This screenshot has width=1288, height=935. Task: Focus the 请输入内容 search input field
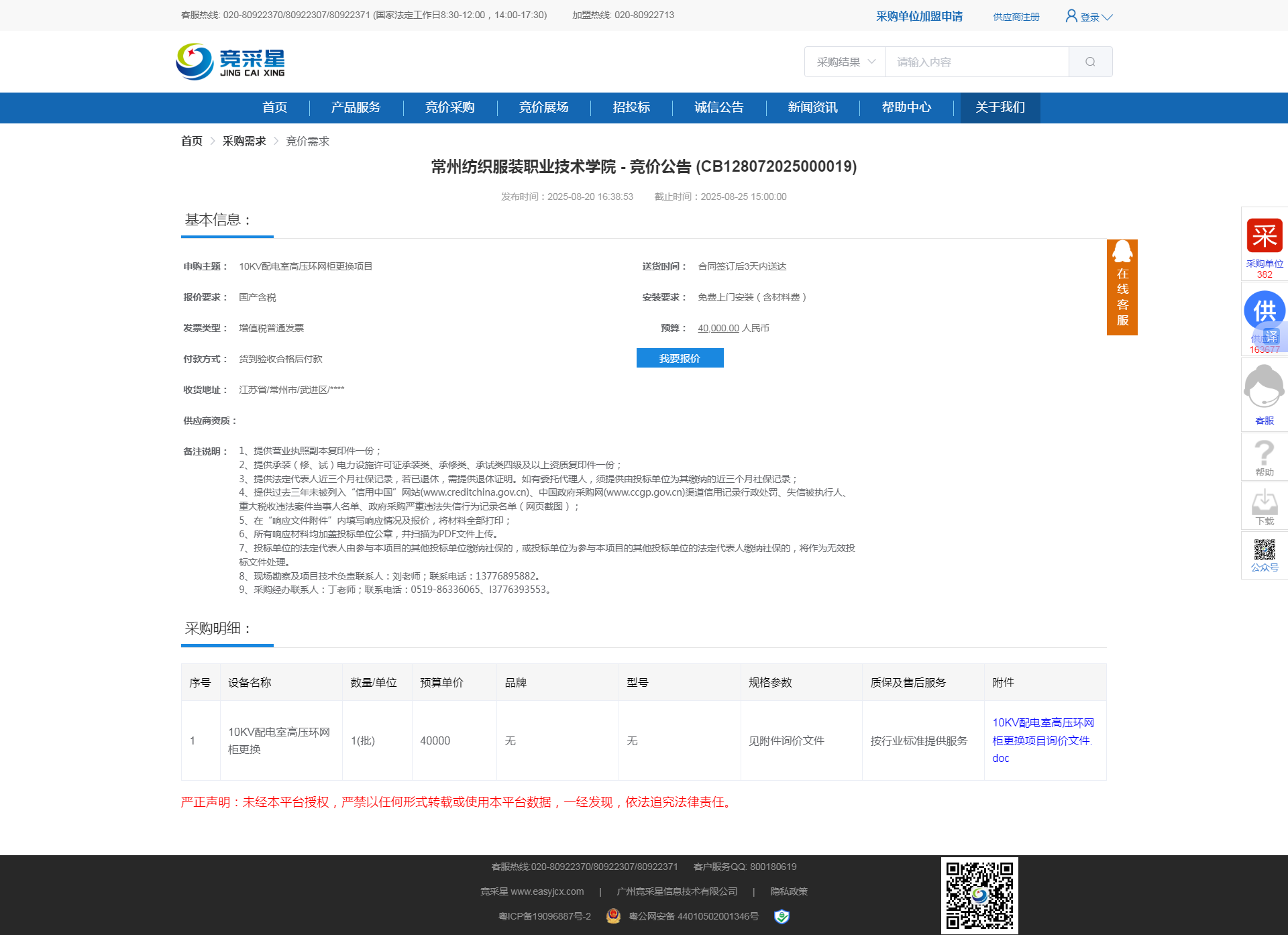[x=976, y=62]
